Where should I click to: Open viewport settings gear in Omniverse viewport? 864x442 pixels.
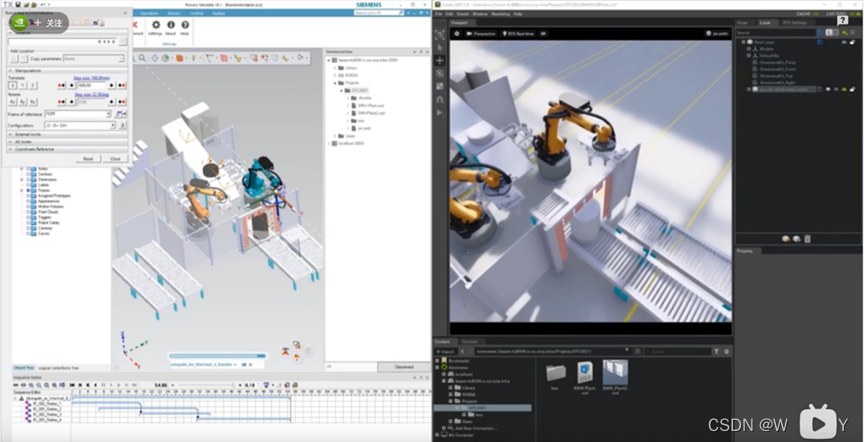click(457, 34)
